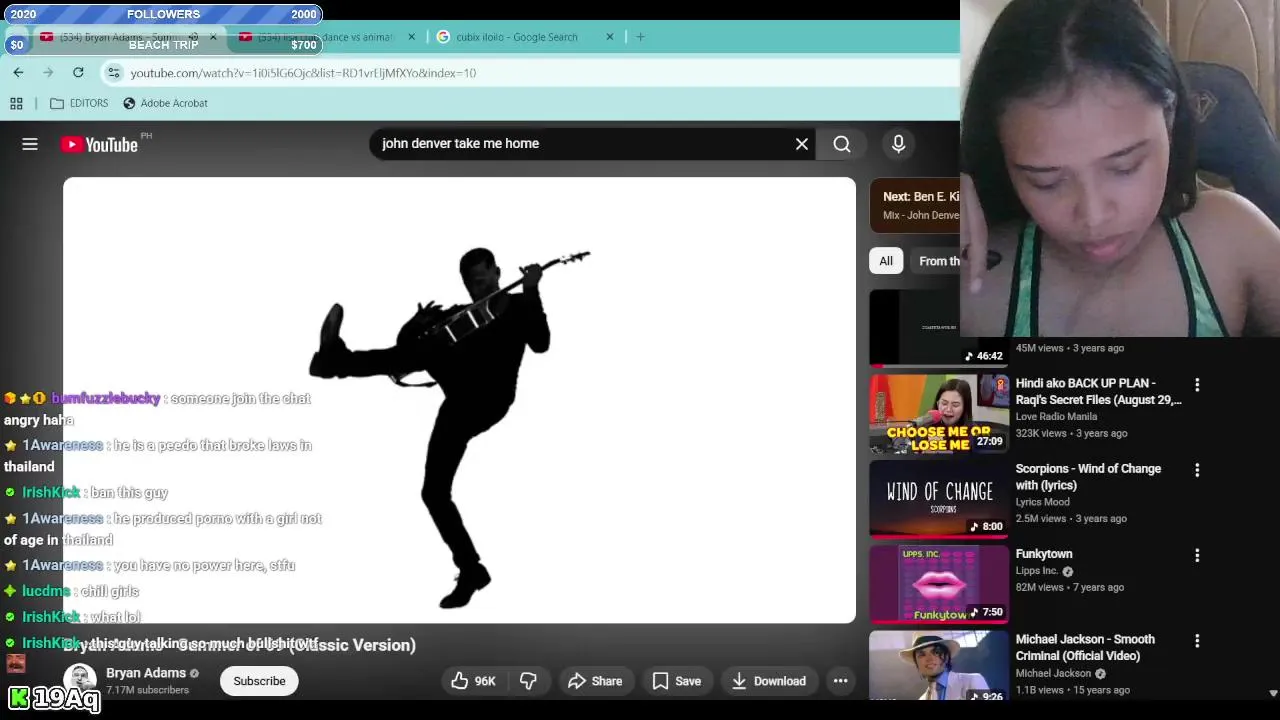This screenshot has height=720, width=1280.
Task: Close the dance vs animation tab
Action: click(411, 37)
